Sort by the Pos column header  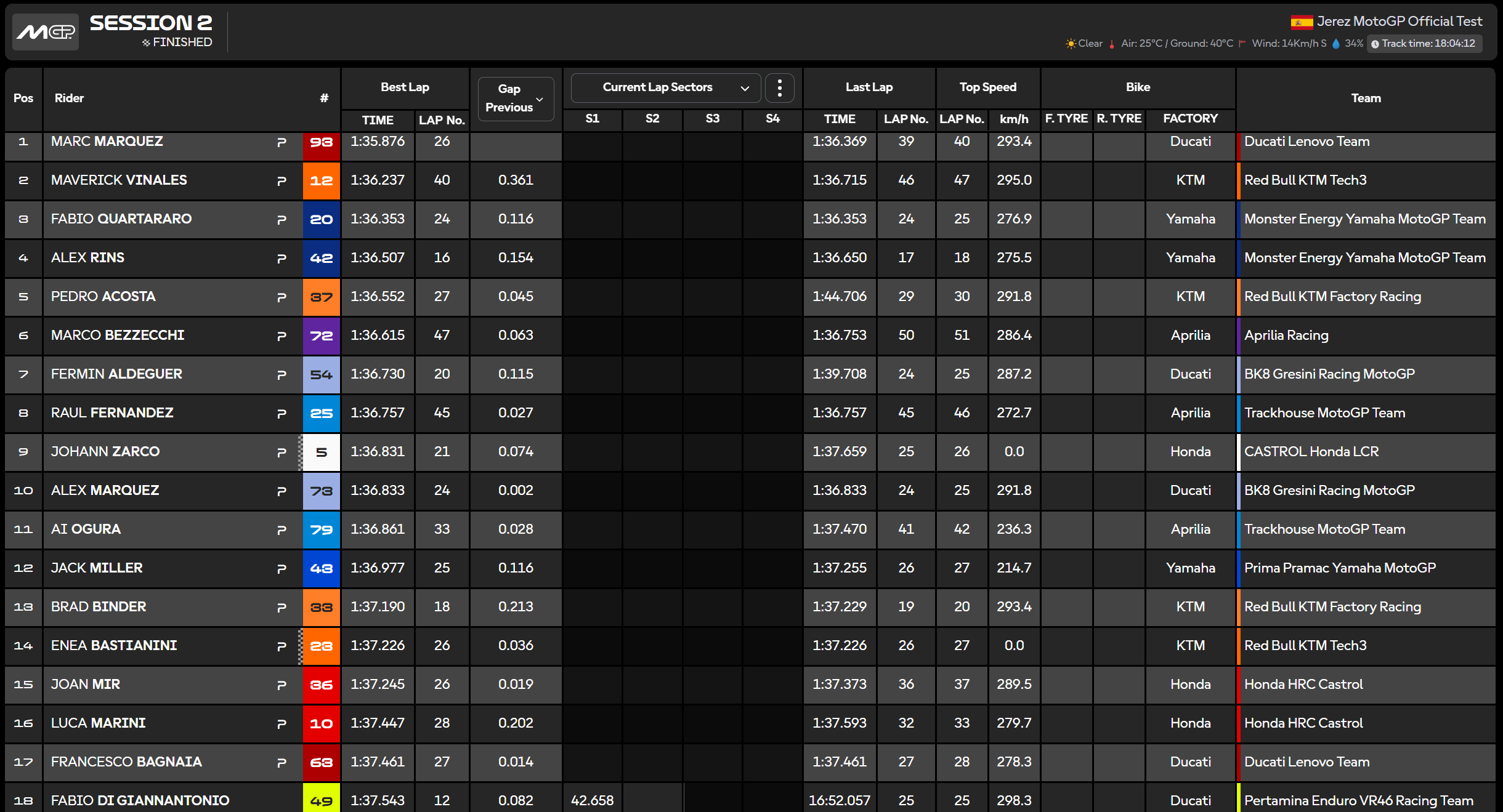(x=23, y=98)
